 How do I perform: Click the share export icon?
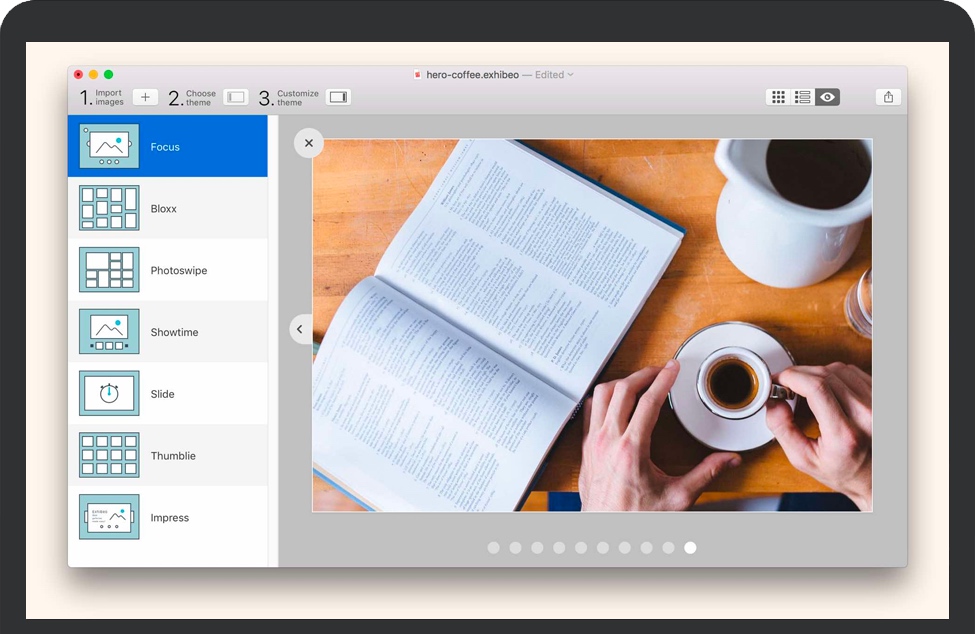[x=888, y=97]
